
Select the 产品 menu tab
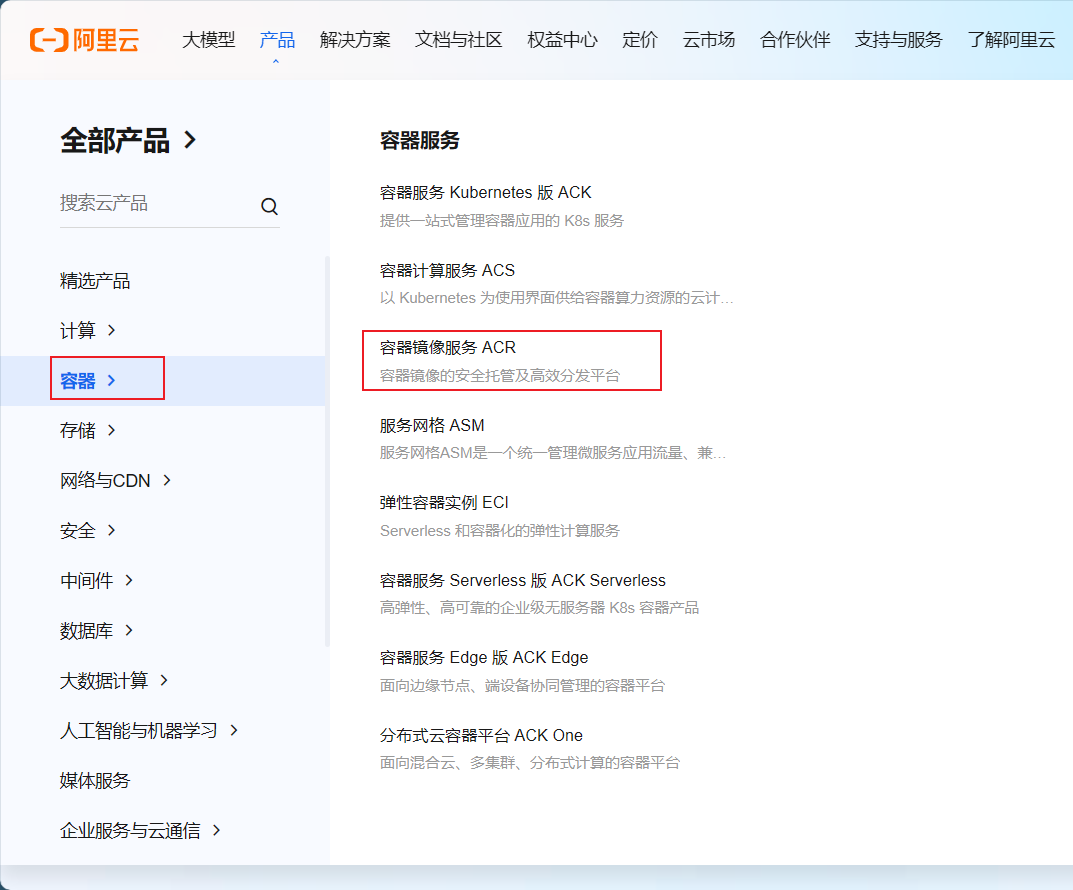point(277,40)
